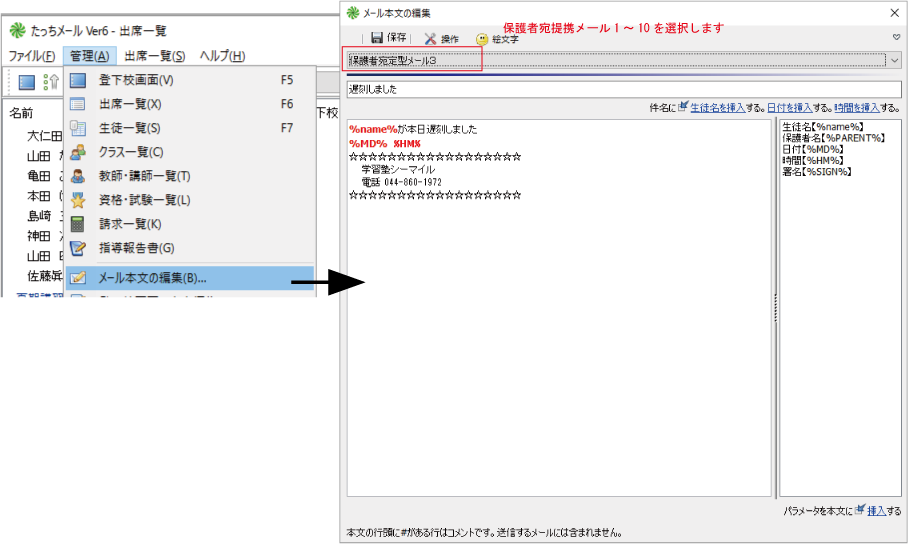Click the 指導報告書 notepad icon
The width and height of the screenshot is (908, 544).
pyautogui.click(x=78, y=249)
